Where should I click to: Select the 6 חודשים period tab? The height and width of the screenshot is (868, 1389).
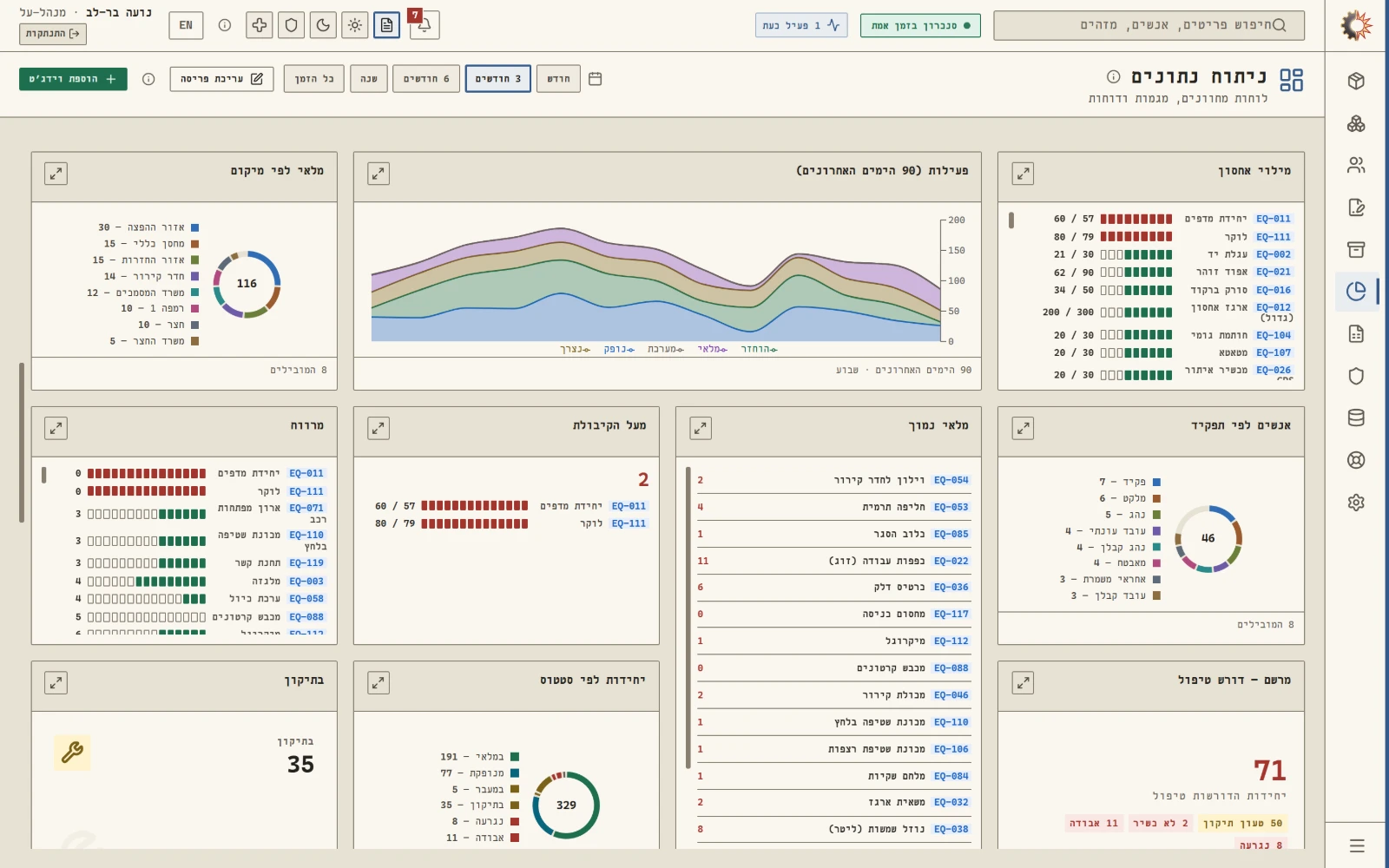click(x=426, y=79)
